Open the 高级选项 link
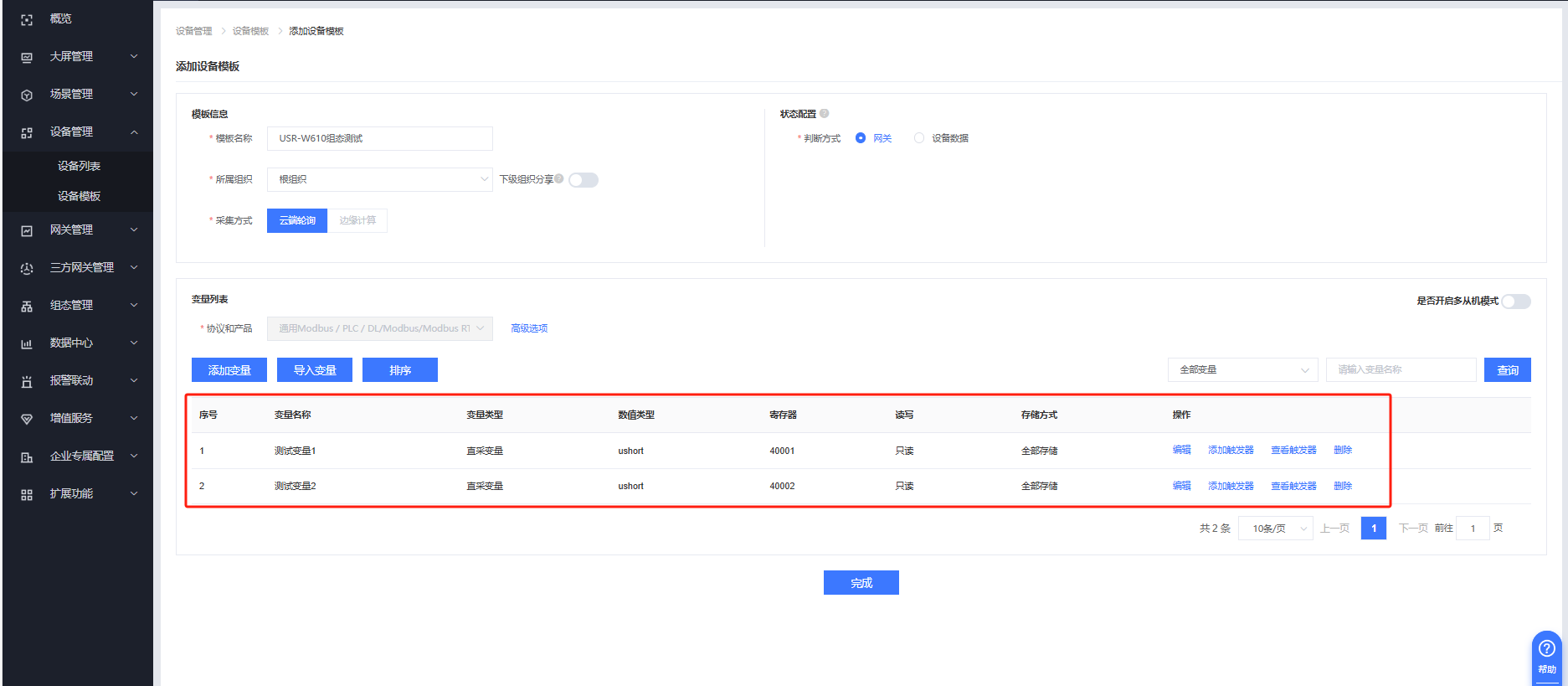The width and height of the screenshot is (1568, 686). click(x=529, y=328)
